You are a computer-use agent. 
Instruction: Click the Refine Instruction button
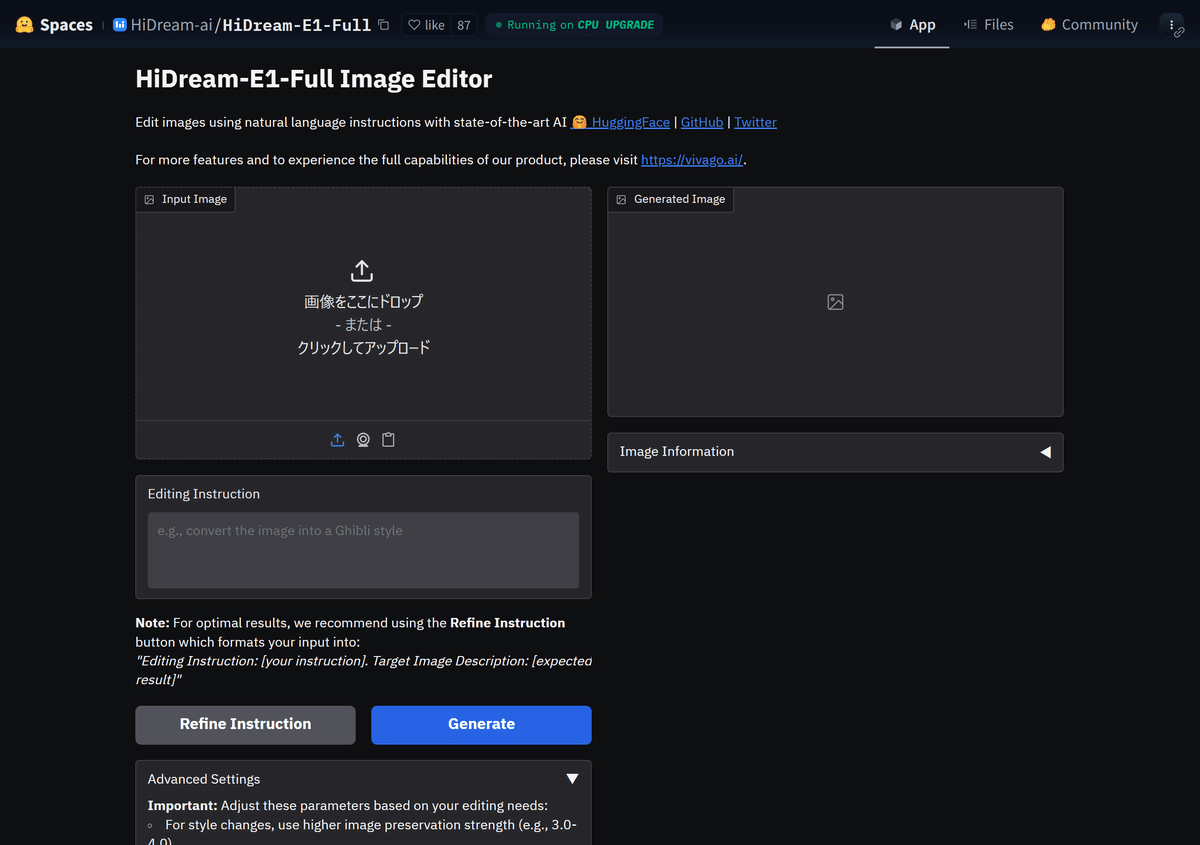coord(245,724)
